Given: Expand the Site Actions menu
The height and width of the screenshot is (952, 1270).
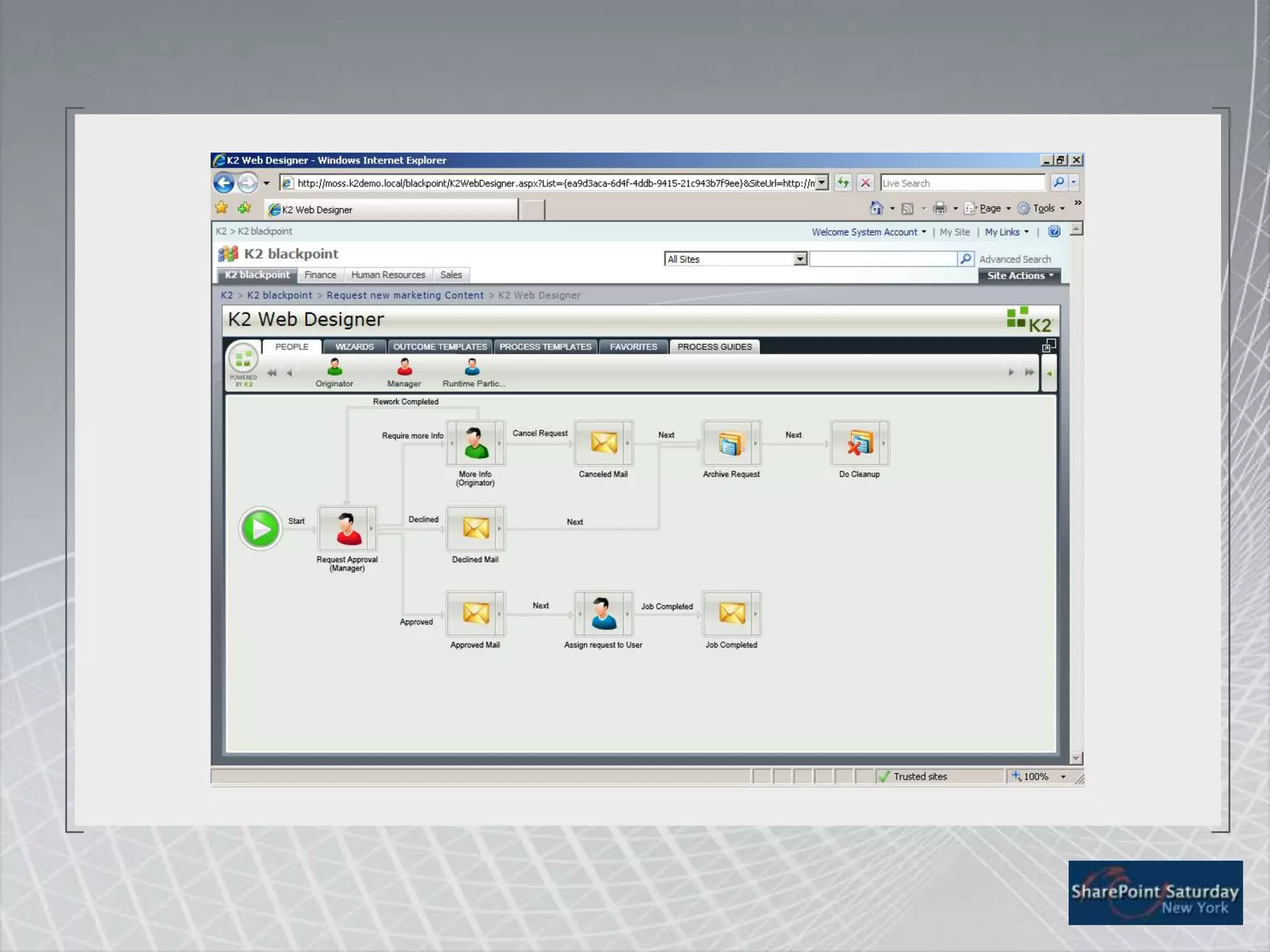Looking at the screenshot, I should pyautogui.click(x=1019, y=276).
